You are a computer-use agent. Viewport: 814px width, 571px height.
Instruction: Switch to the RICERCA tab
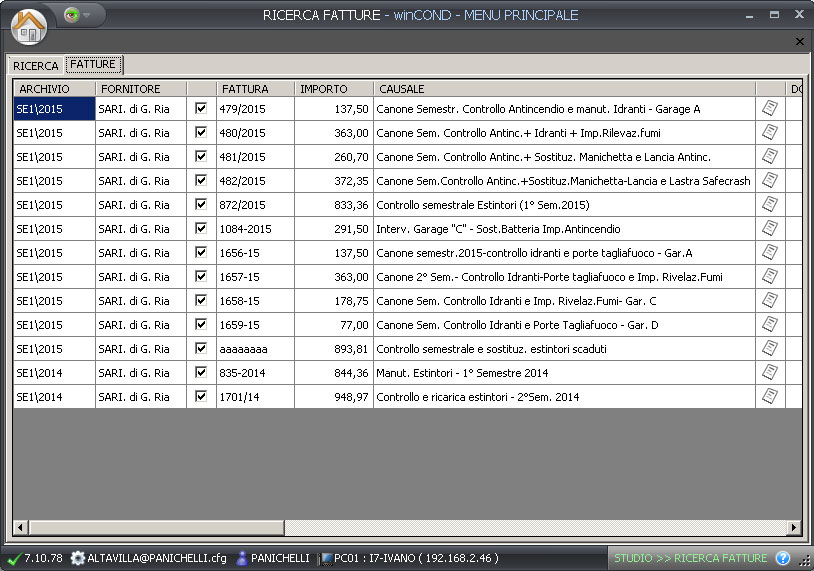[35, 66]
